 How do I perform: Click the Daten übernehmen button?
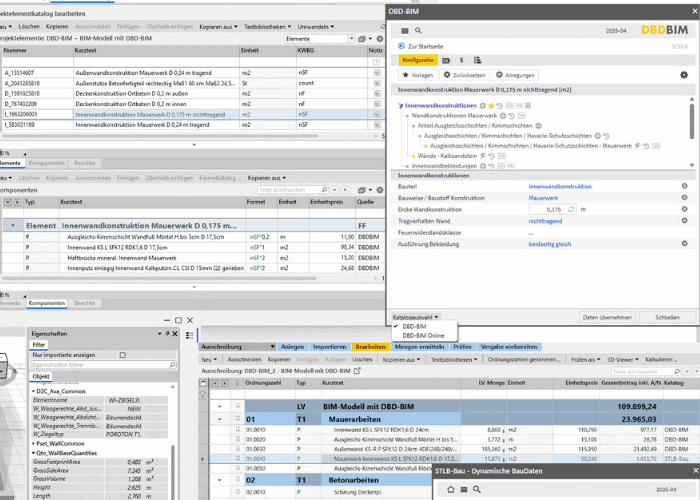pyautogui.click(x=607, y=317)
